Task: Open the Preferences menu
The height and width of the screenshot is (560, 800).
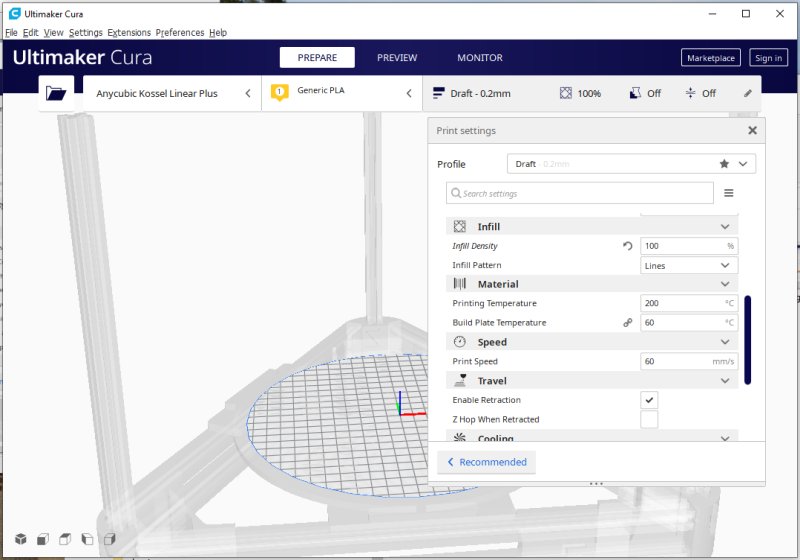Action: 180,33
